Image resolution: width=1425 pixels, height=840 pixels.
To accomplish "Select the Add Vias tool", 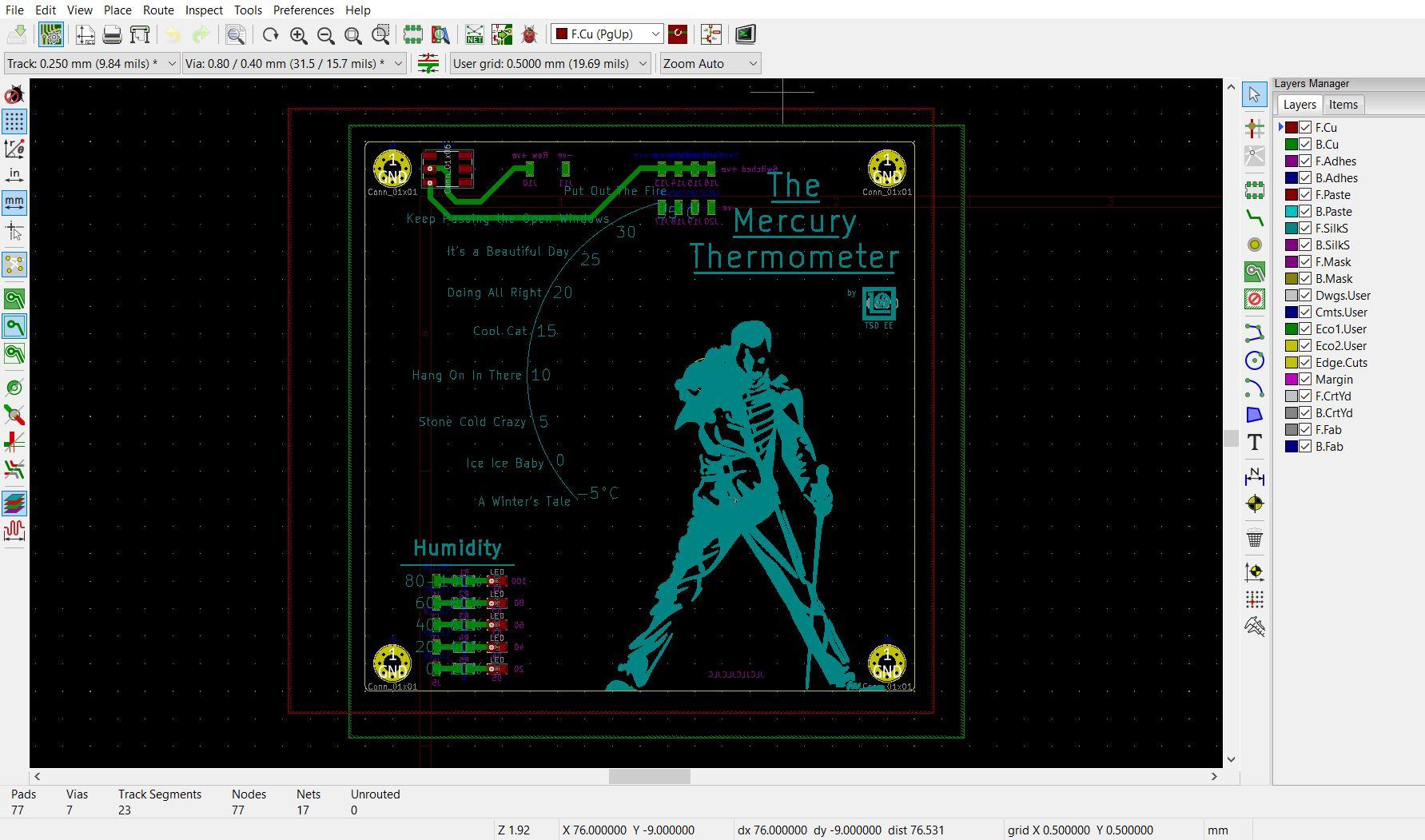I will click(1255, 245).
